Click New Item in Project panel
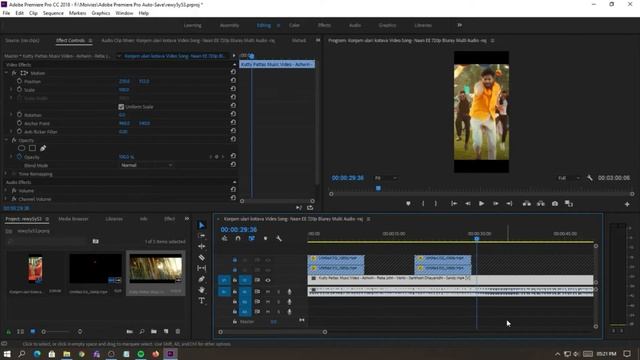Viewport: 640px width, 360px height. [x=166, y=332]
